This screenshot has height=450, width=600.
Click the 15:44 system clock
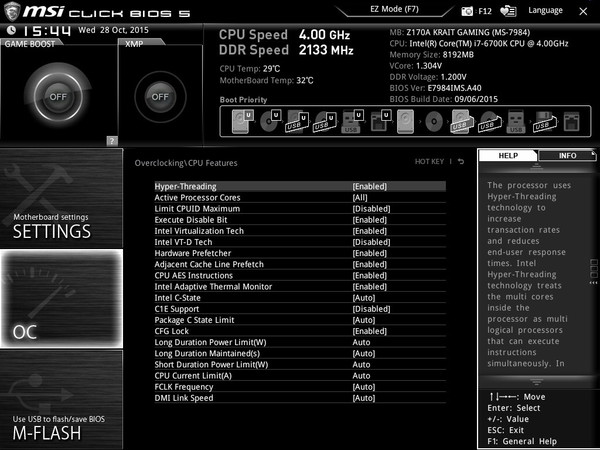[x=47, y=31]
